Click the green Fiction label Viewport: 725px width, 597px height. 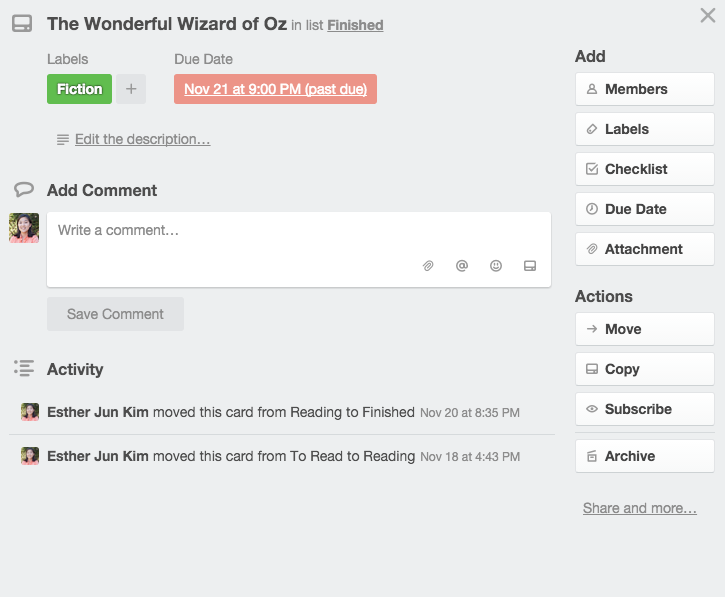(x=79, y=89)
